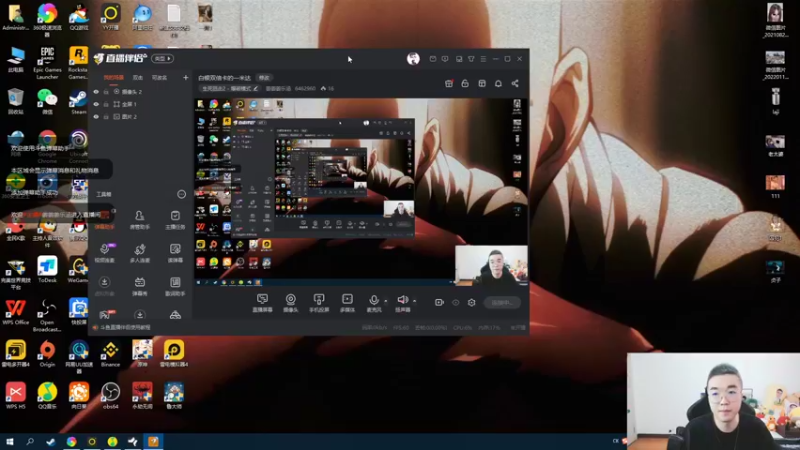800x450 pixels.
Task: Click the start streaming button
Action: [x=502, y=303]
